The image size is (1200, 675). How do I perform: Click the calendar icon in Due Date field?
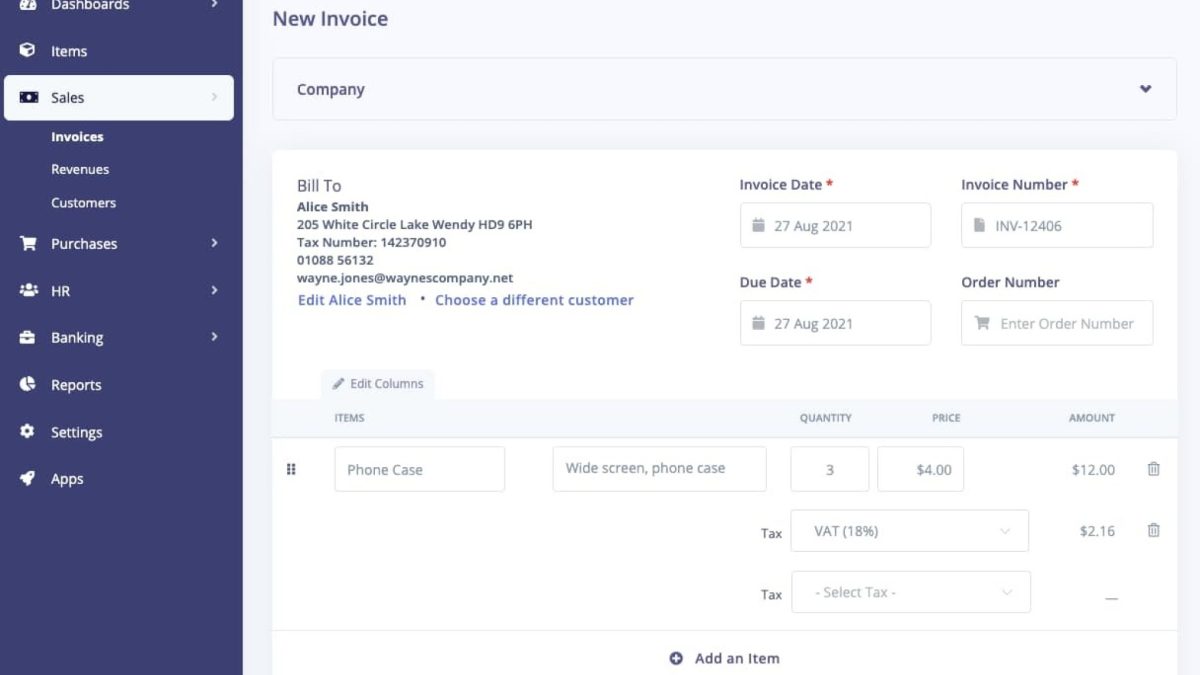[x=758, y=323]
